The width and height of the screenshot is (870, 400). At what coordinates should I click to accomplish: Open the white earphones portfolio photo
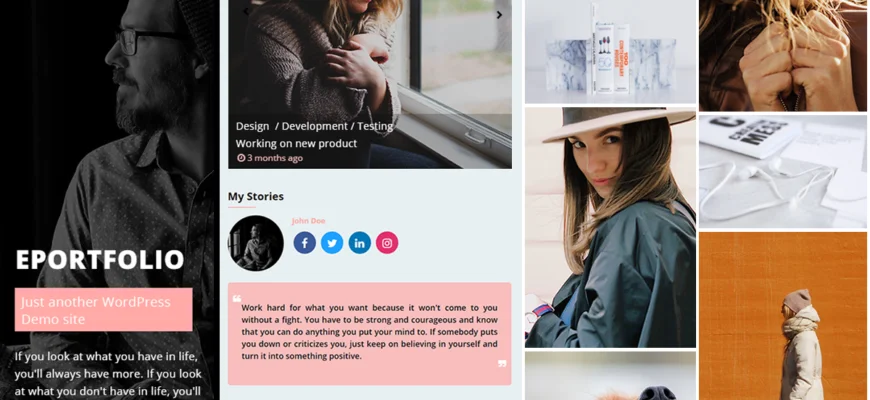tap(783, 171)
